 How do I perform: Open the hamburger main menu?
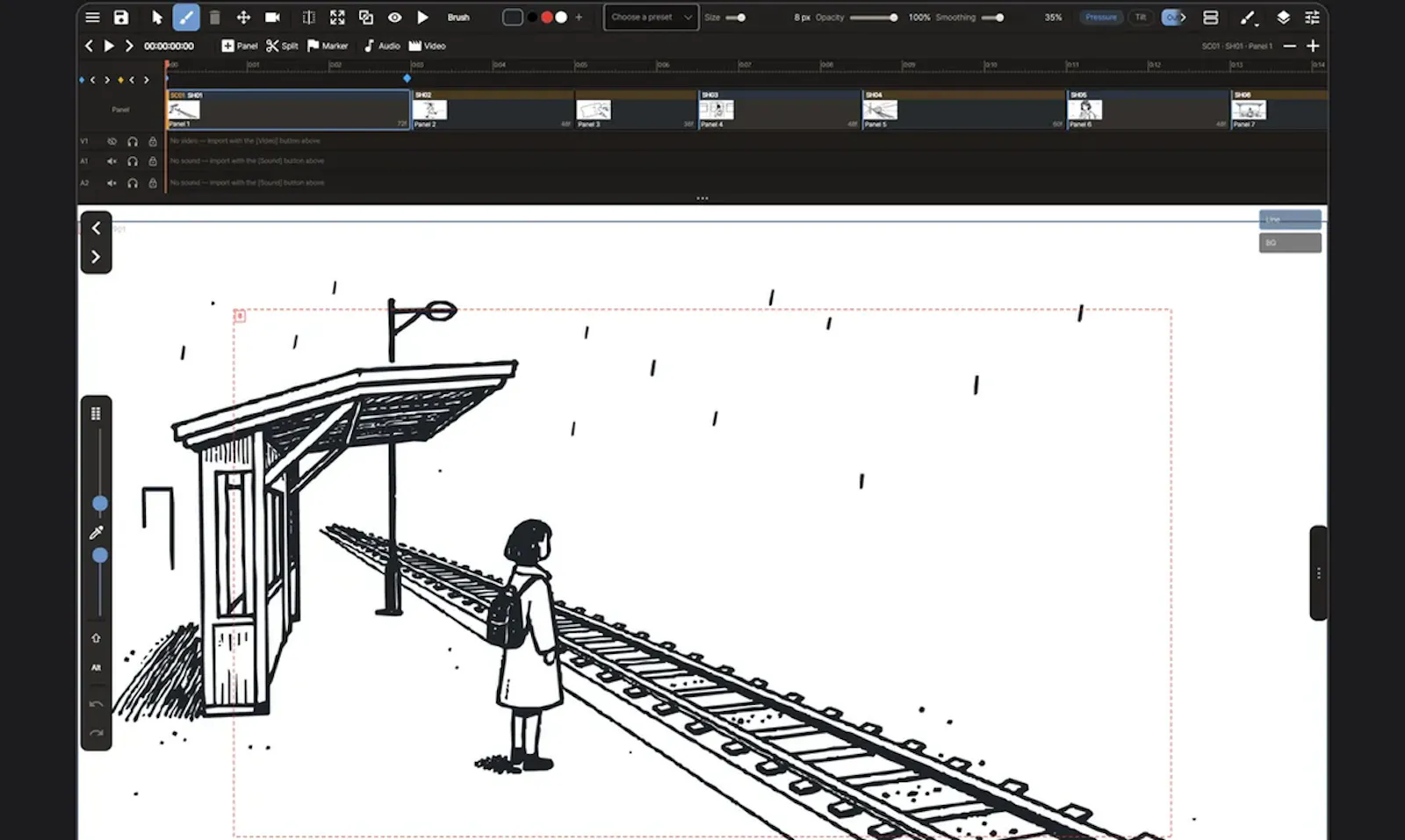92,17
